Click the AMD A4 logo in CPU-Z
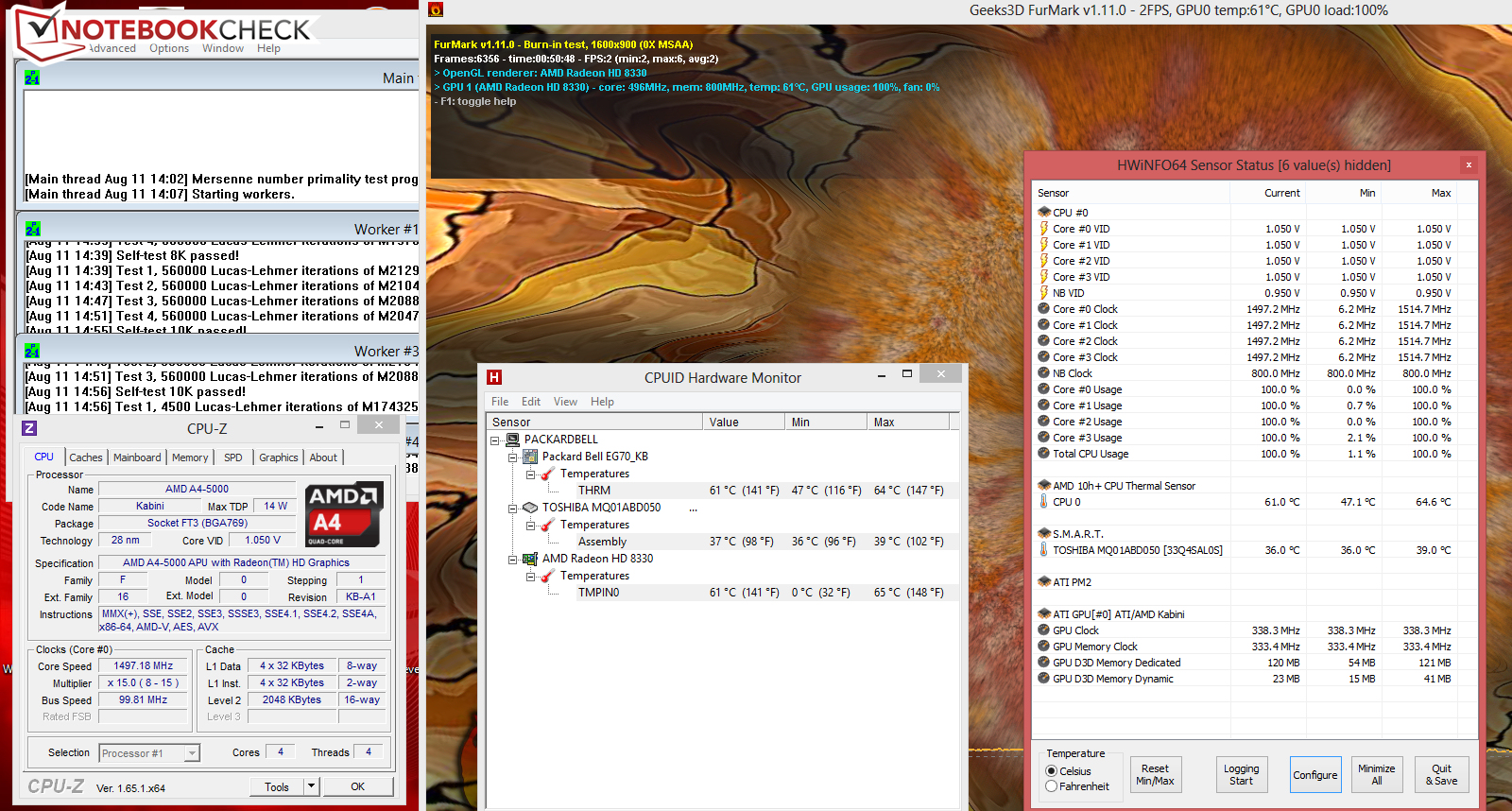The image size is (1512, 811). [344, 514]
